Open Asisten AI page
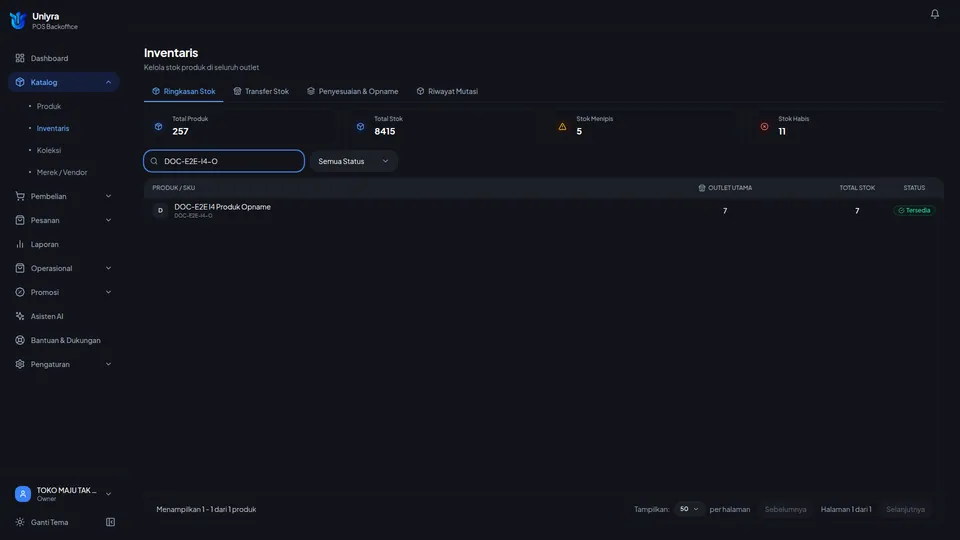 pyautogui.click(x=64, y=316)
